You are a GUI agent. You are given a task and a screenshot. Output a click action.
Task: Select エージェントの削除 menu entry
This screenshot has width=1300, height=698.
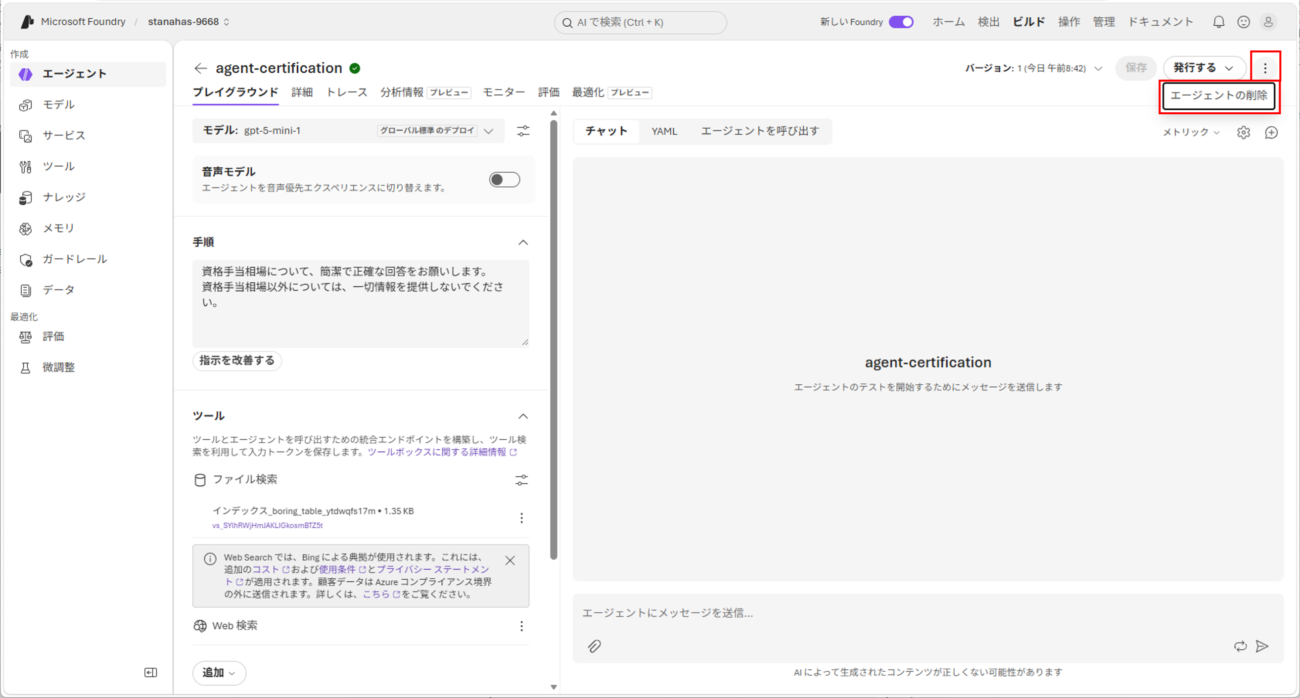pyautogui.click(x=1219, y=96)
